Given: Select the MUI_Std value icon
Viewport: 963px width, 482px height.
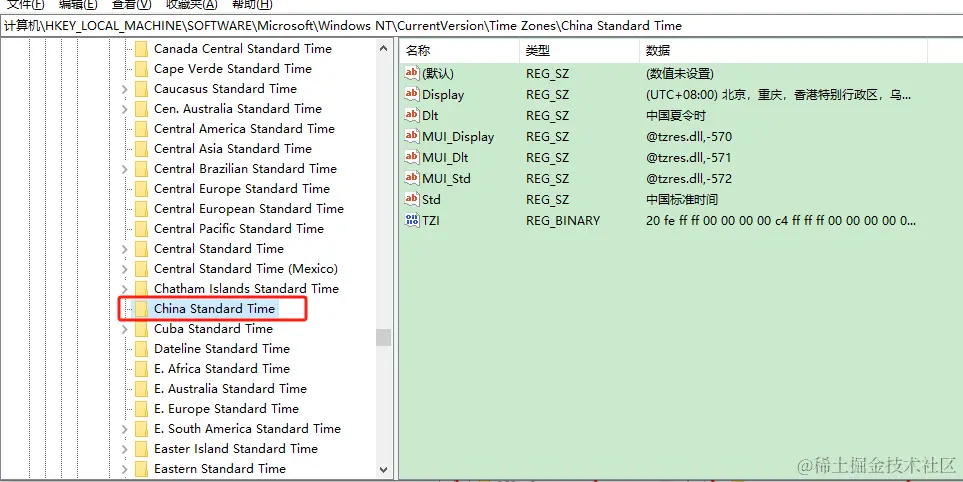Looking at the screenshot, I should (411, 178).
